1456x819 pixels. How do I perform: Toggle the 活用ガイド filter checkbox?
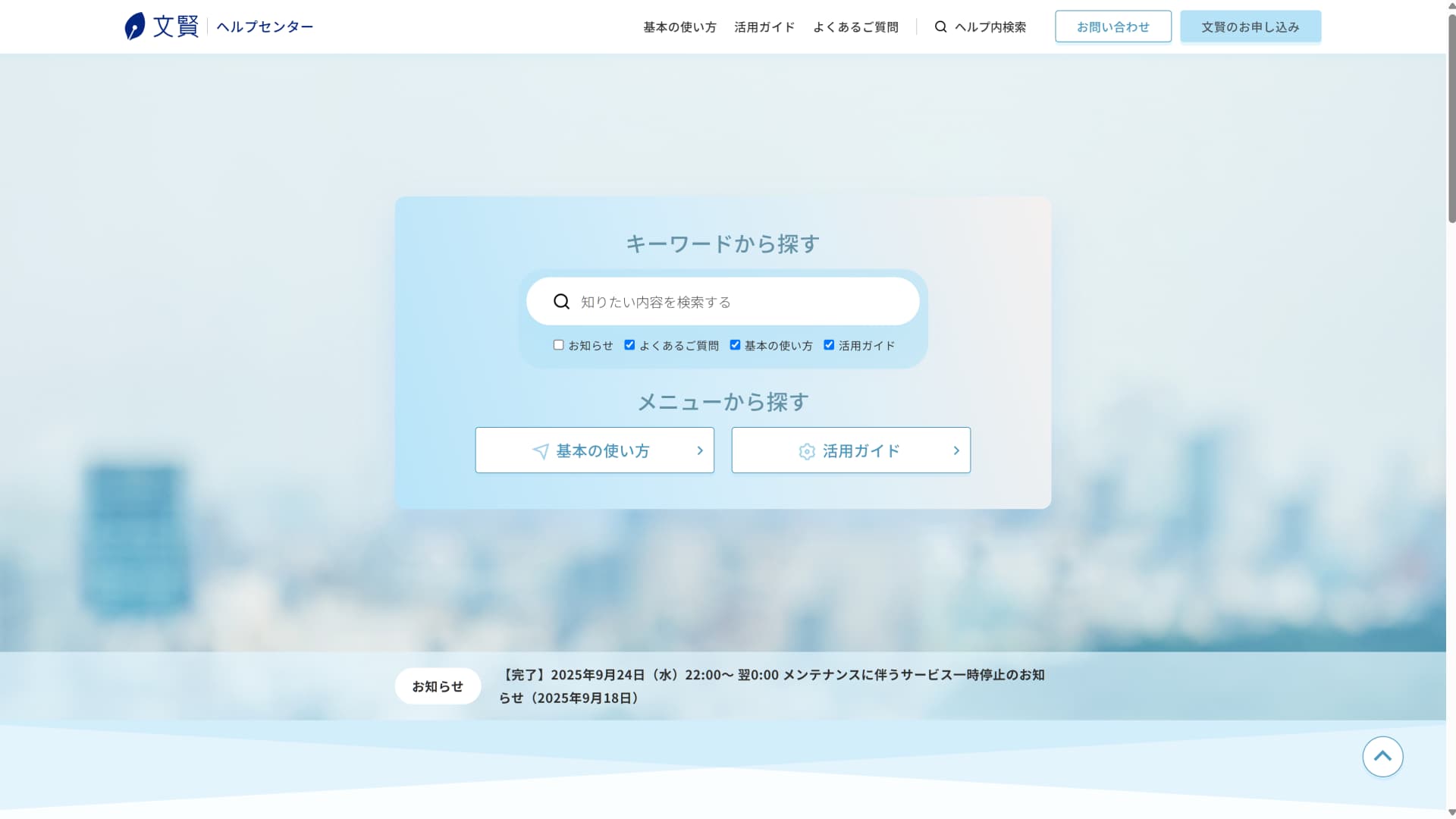point(829,345)
